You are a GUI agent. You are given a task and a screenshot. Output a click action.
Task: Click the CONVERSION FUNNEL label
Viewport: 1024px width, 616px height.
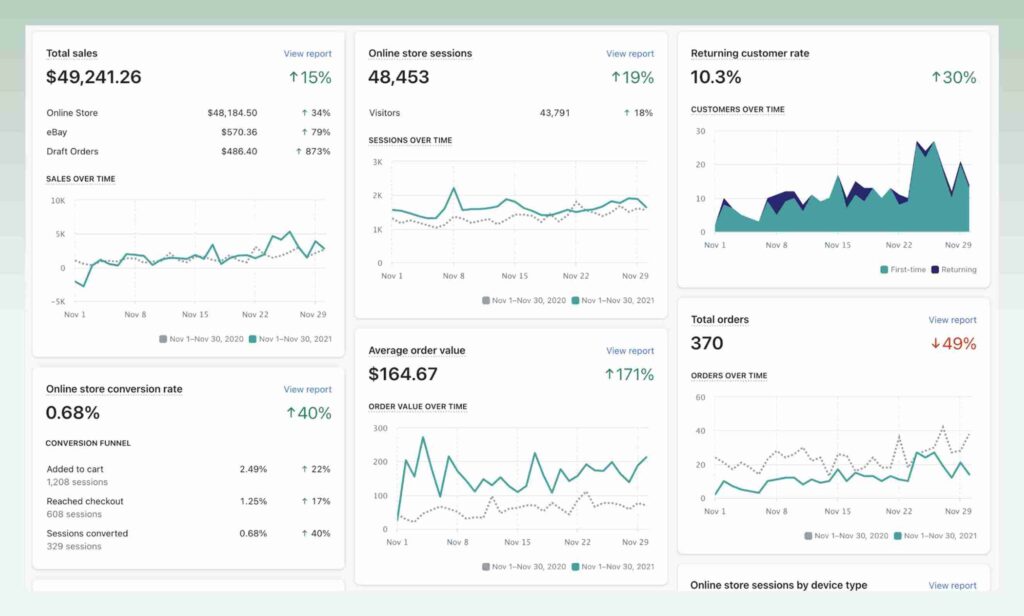pyautogui.click(x=88, y=443)
